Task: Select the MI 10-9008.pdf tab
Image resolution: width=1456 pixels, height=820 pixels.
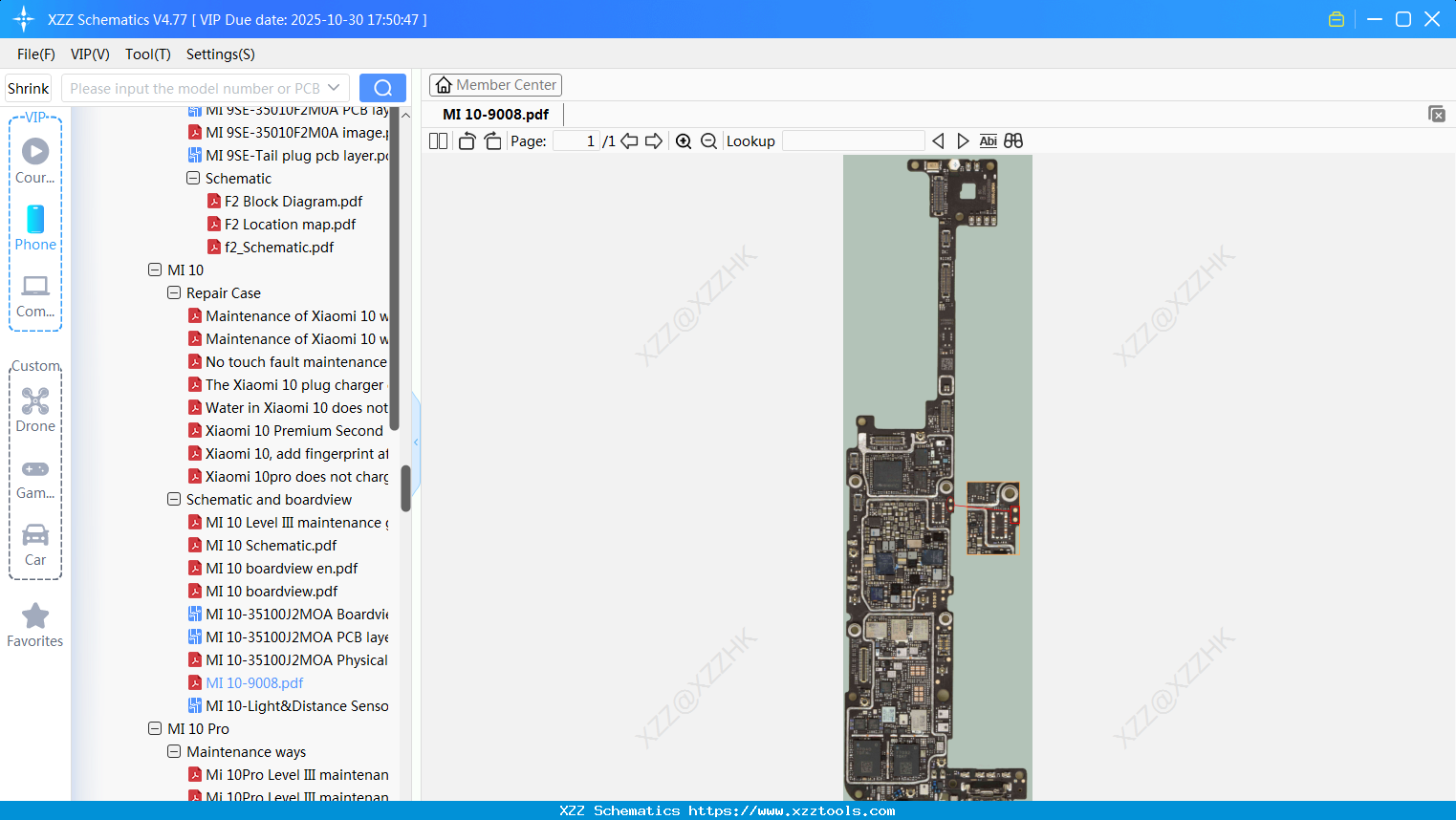Action: click(495, 115)
